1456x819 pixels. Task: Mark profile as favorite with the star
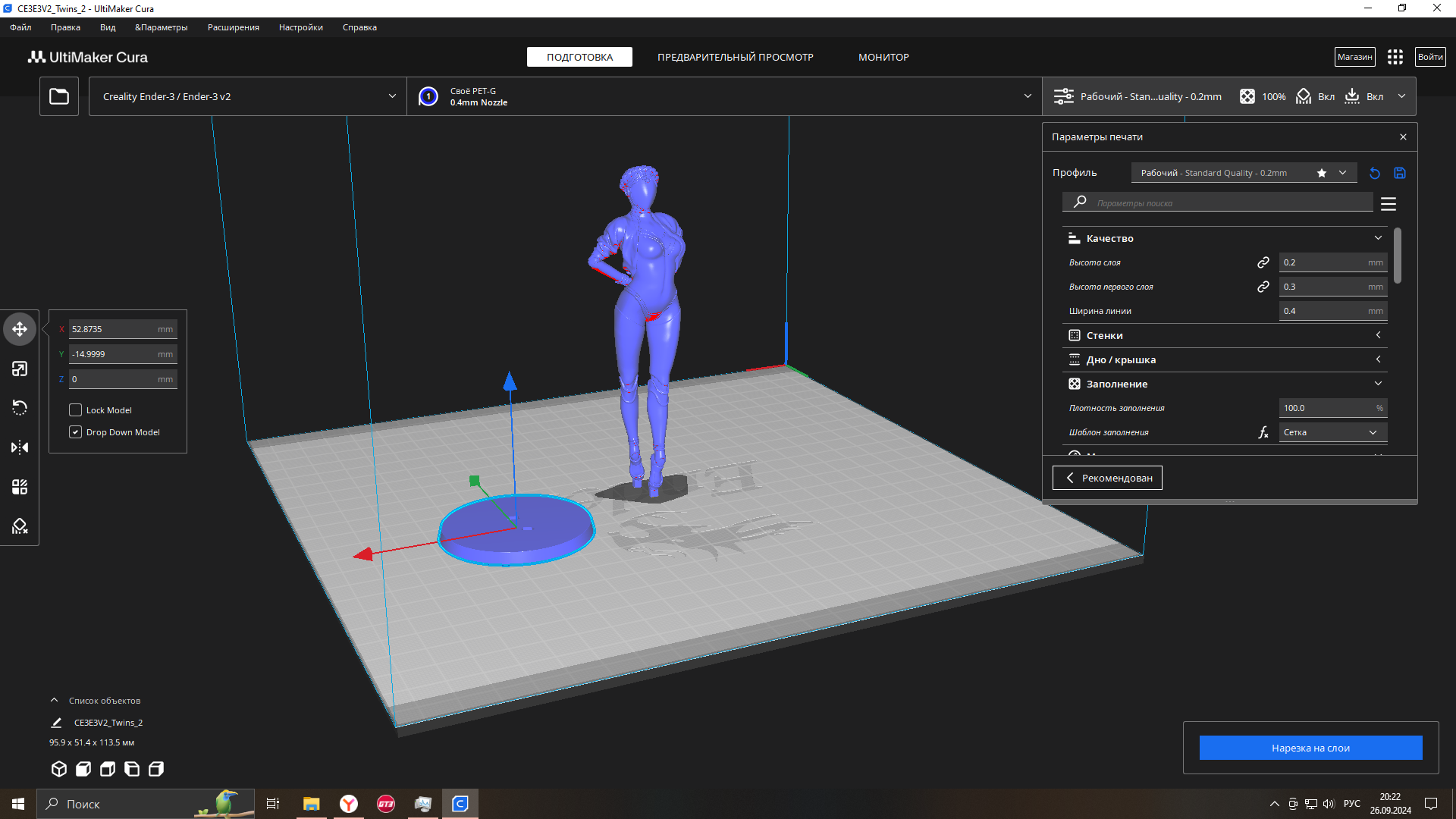1322,173
